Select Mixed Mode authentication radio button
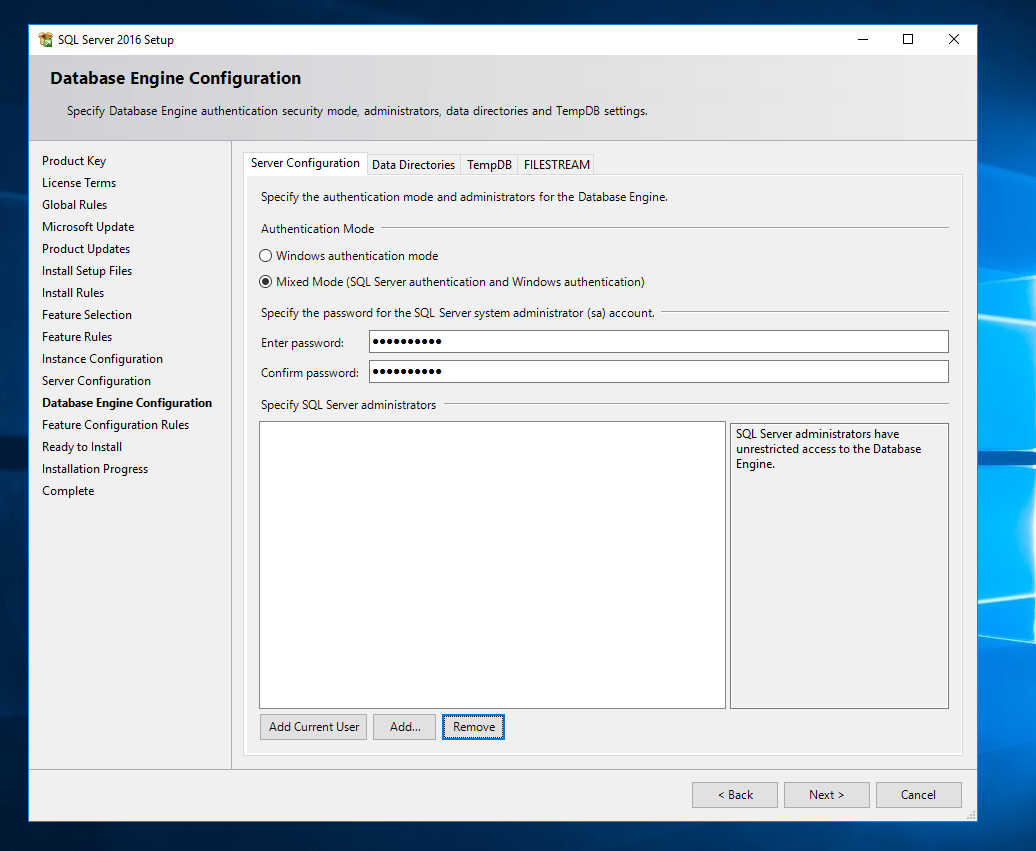Image resolution: width=1036 pixels, height=851 pixels. [266, 282]
